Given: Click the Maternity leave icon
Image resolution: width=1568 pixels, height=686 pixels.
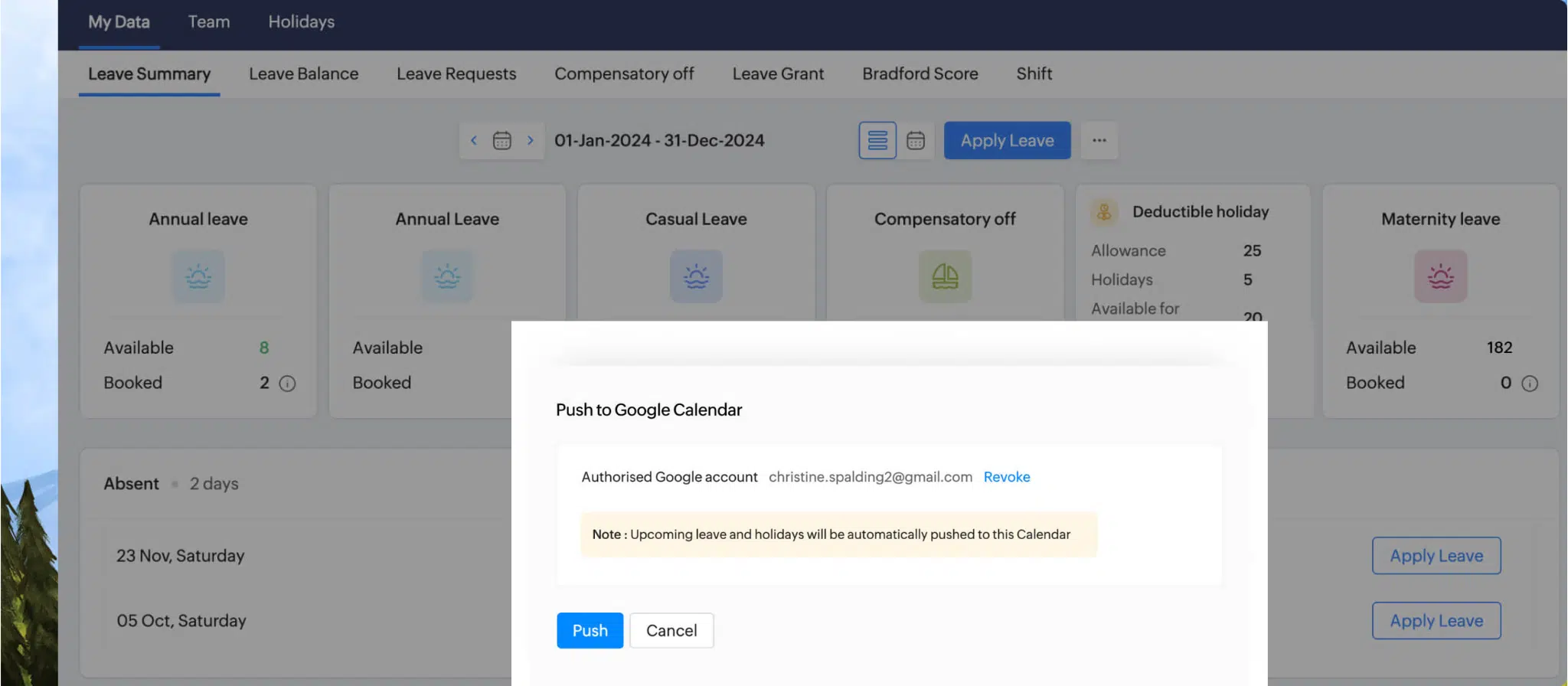Looking at the screenshot, I should 1439,276.
